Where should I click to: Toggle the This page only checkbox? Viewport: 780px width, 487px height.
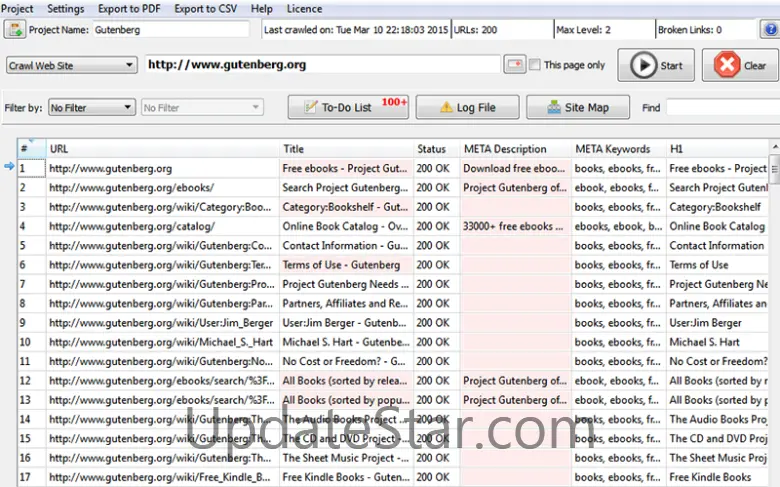point(535,65)
